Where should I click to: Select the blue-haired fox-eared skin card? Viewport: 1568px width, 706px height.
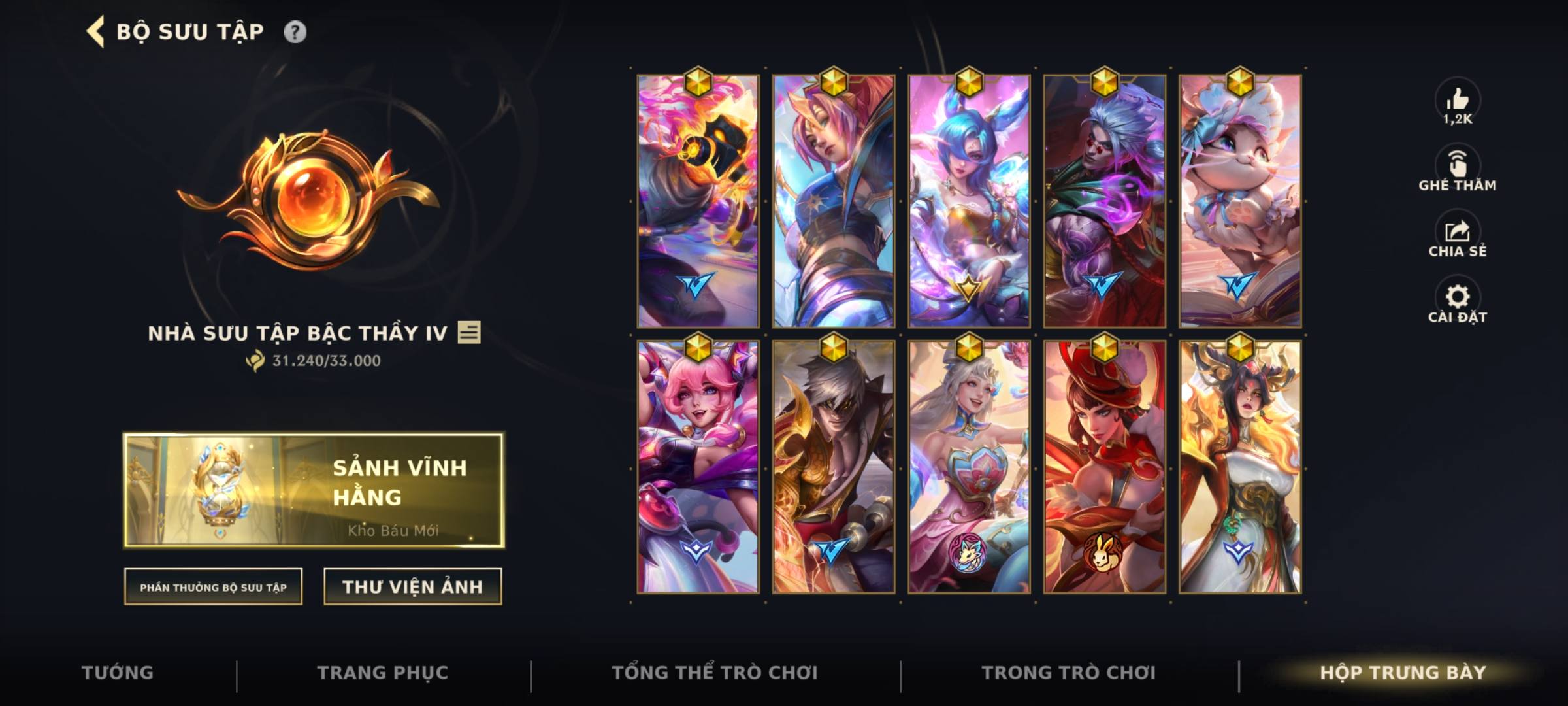click(x=969, y=201)
